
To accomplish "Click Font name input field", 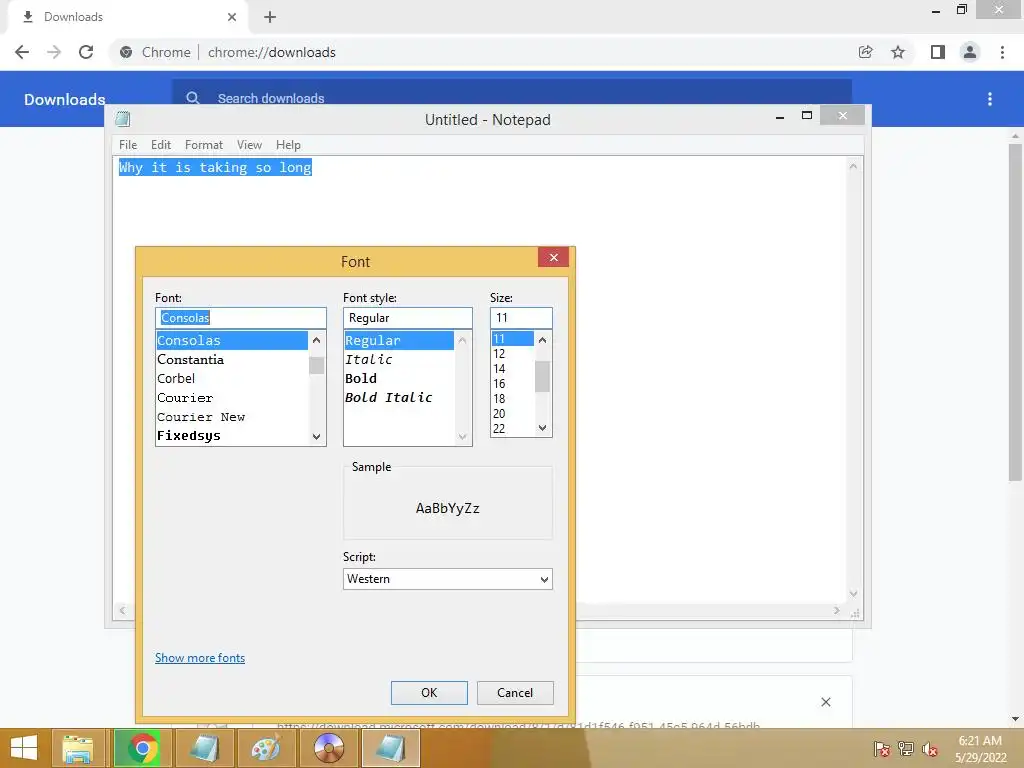I will pyautogui.click(x=241, y=318).
